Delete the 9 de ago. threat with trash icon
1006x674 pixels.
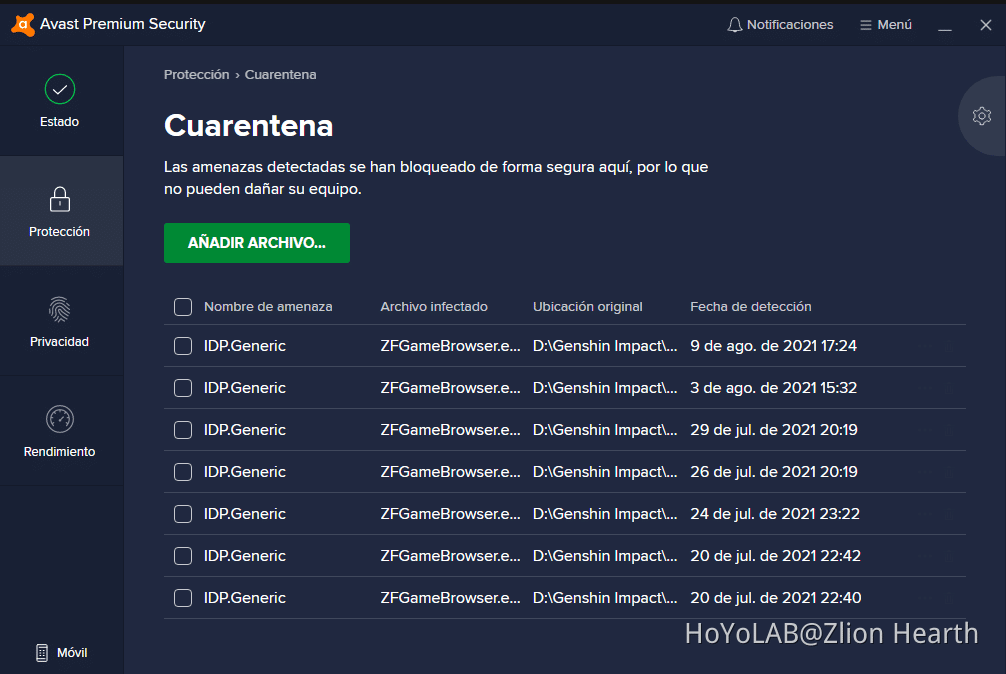tap(949, 346)
